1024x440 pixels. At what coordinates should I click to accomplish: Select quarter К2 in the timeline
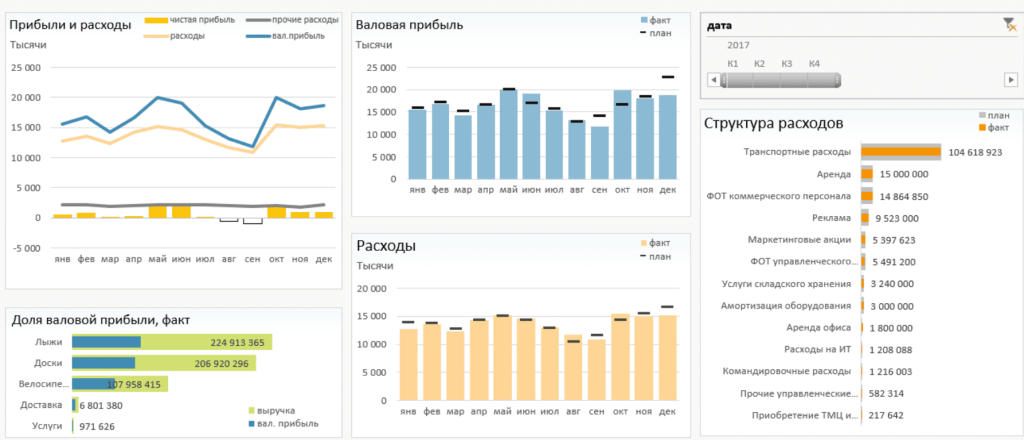pyautogui.click(x=760, y=64)
